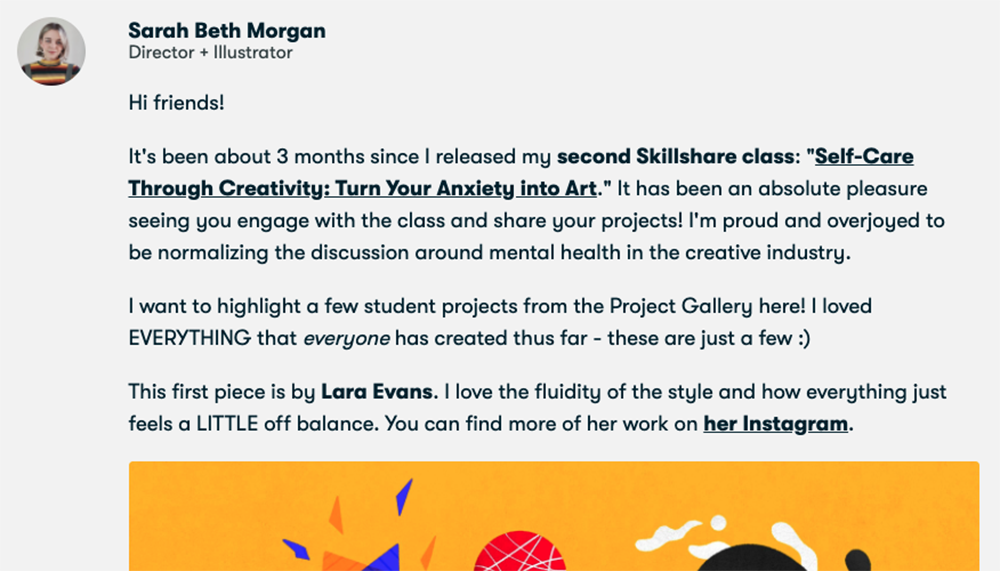Click Sarah Beth Morgan's profile avatar
The height and width of the screenshot is (571, 1000).
[51, 51]
